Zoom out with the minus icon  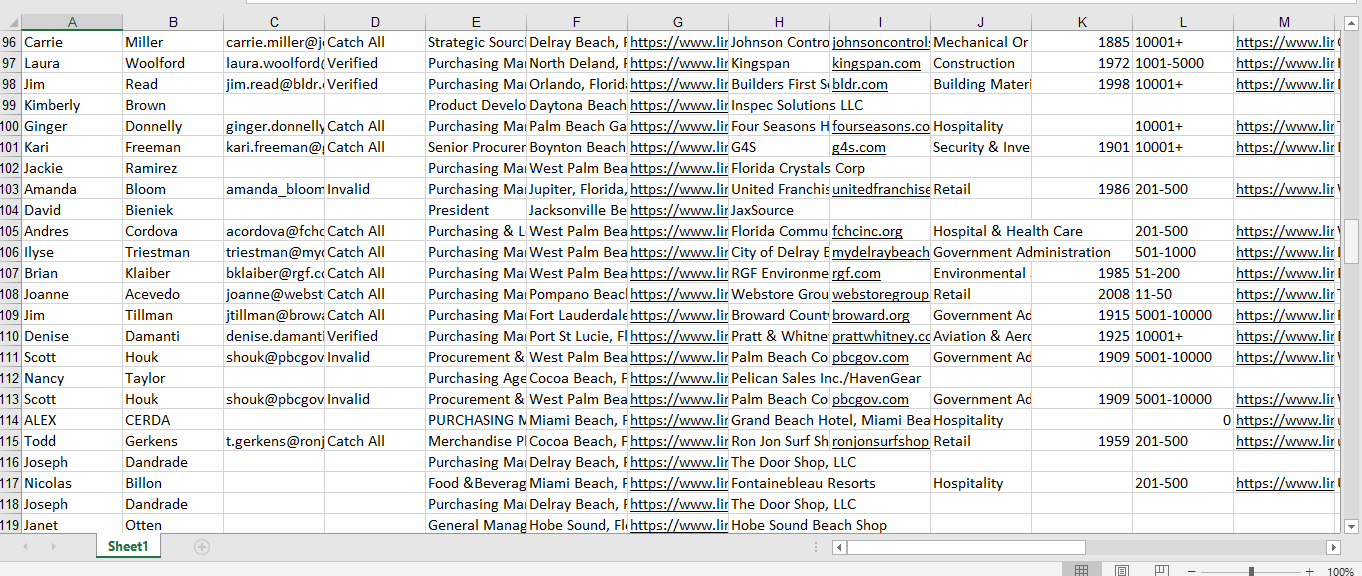tap(1191, 569)
